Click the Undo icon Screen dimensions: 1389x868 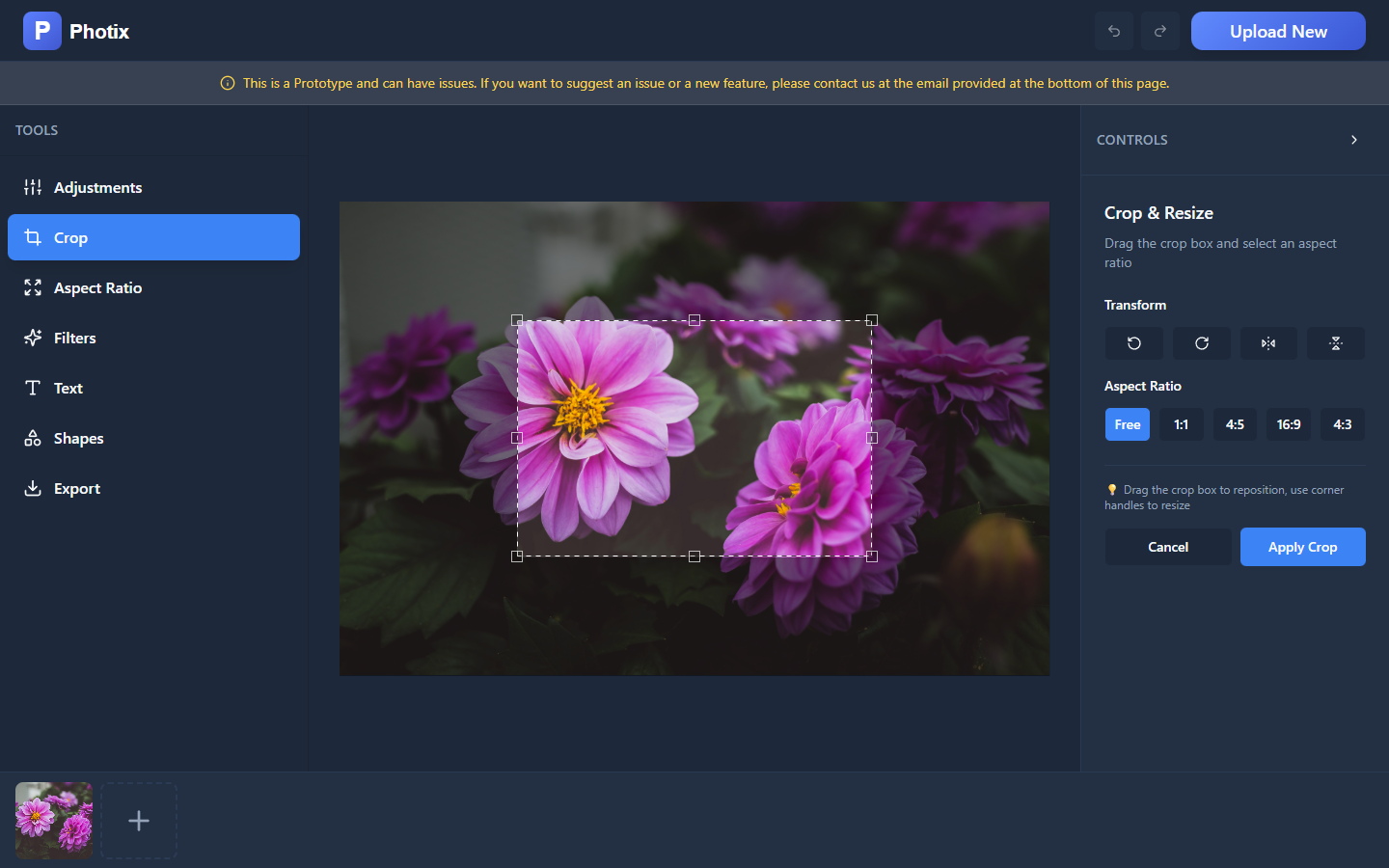pos(1113,31)
